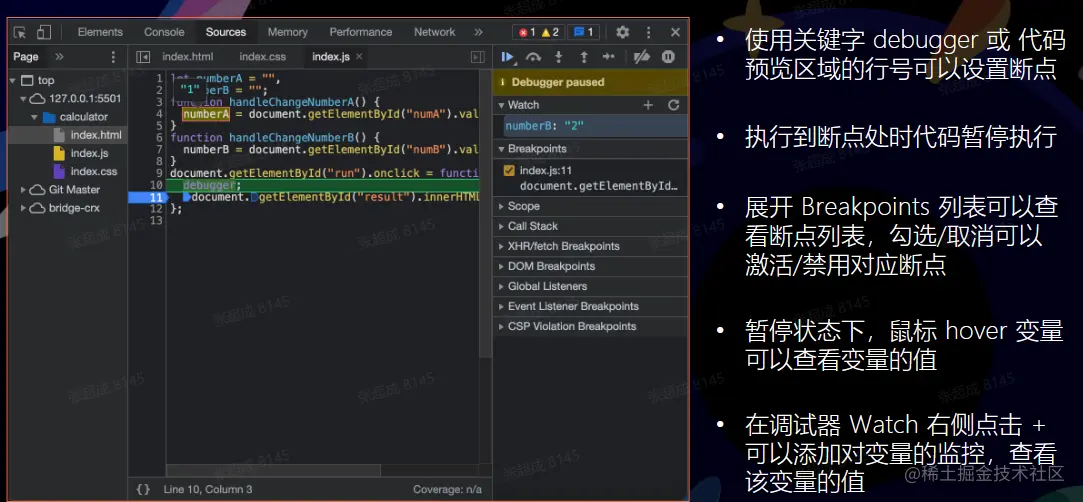Activate the inspect element picker icon
Screen dimensions: 1083x502
[x=19, y=32]
